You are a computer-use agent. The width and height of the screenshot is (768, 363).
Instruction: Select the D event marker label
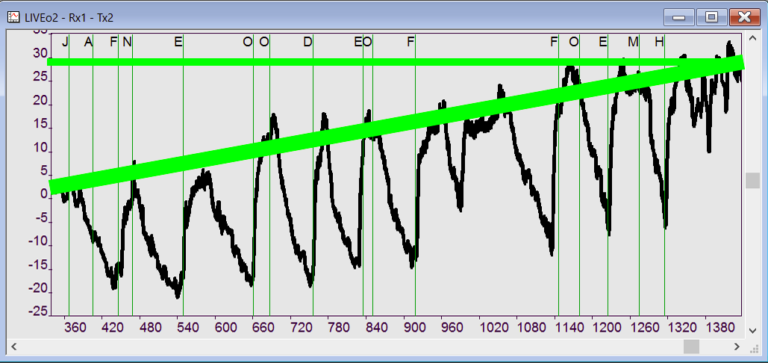tap(308, 42)
